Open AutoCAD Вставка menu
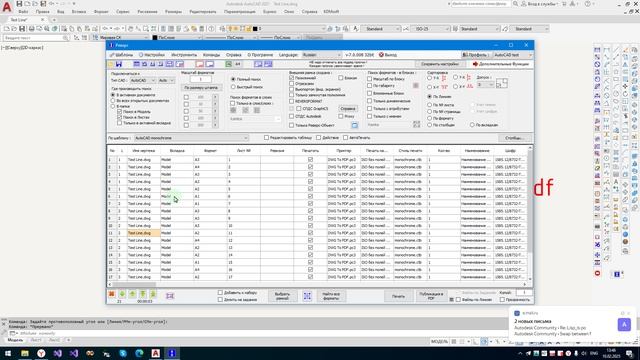The width and height of the screenshot is (640, 360). click(79, 11)
